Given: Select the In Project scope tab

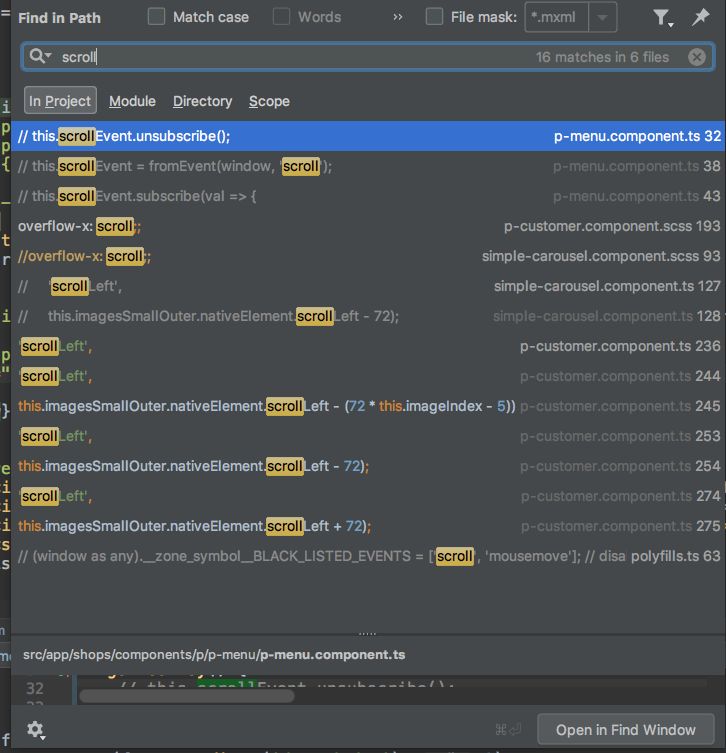Looking at the screenshot, I should [60, 101].
